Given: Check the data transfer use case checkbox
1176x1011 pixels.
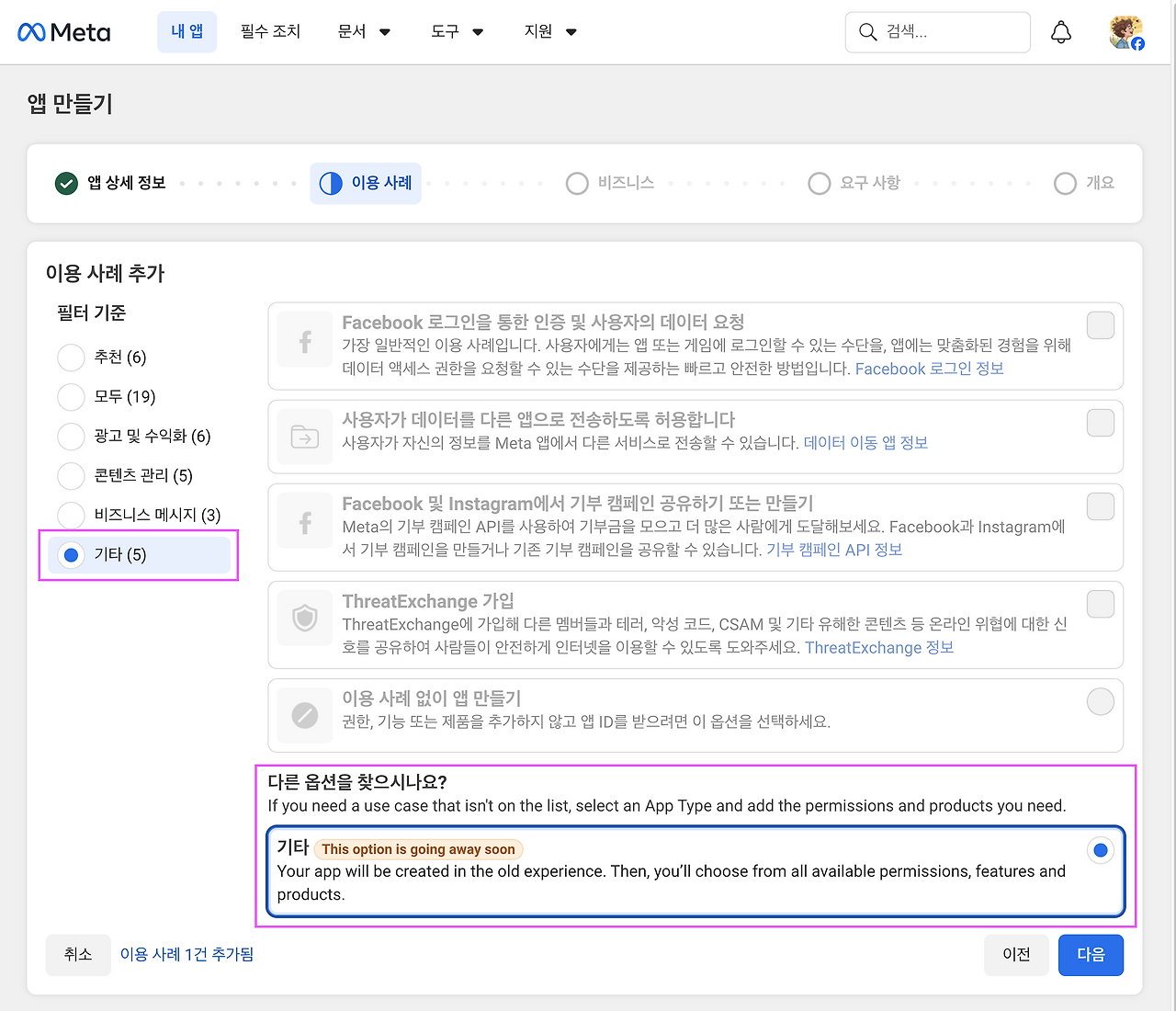Looking at the screenshot, I should pyautogui.click(x=1101, y=423).
